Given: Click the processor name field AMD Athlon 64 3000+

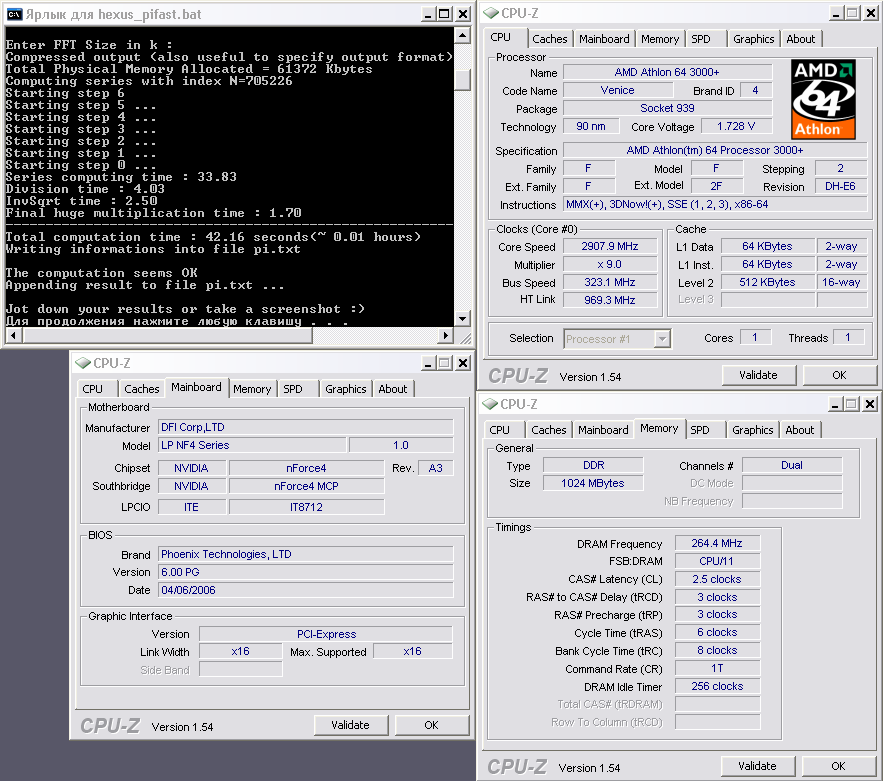Looking at the screenshot, I should click(x=667, y=72).
